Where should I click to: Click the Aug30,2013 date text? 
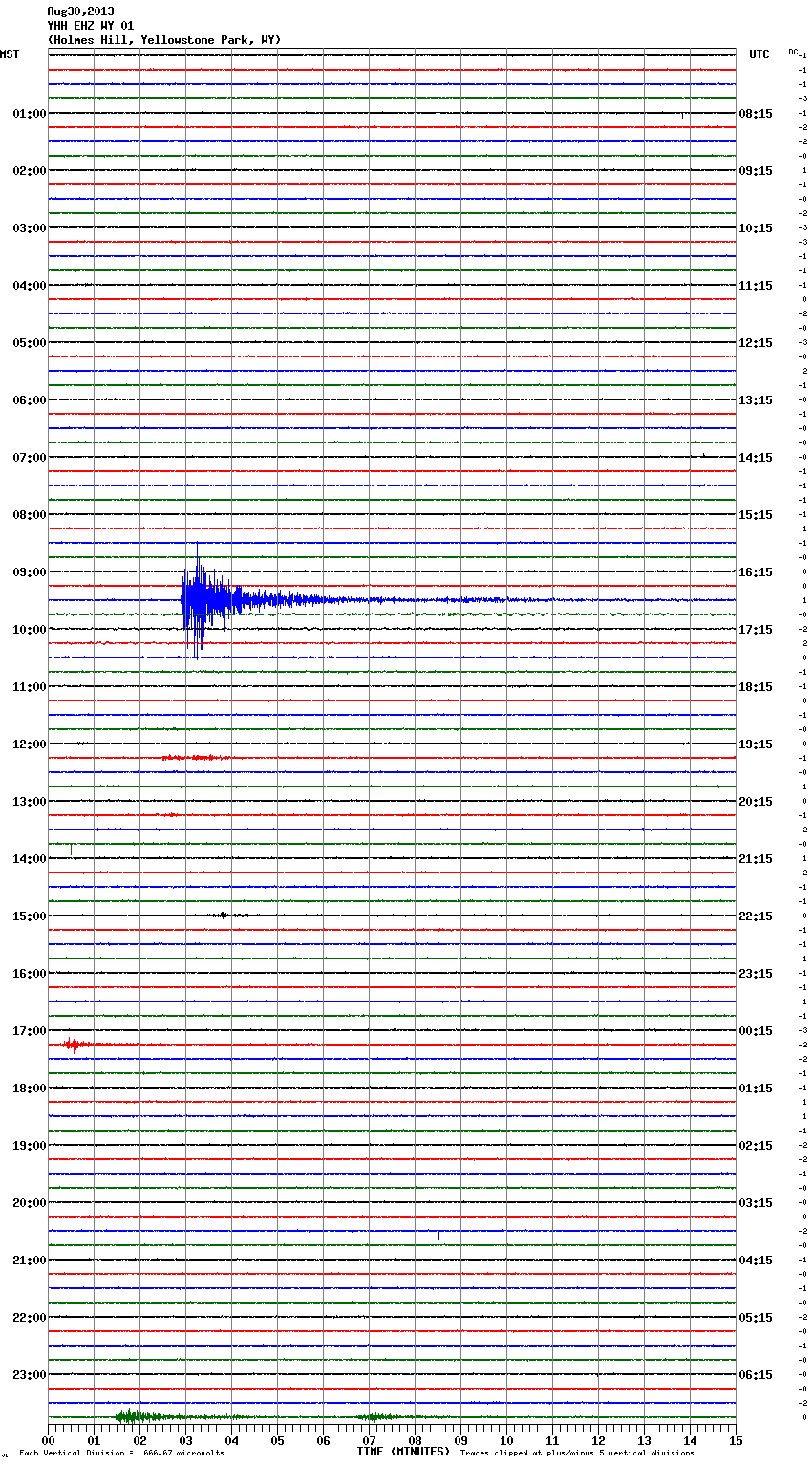80,11
